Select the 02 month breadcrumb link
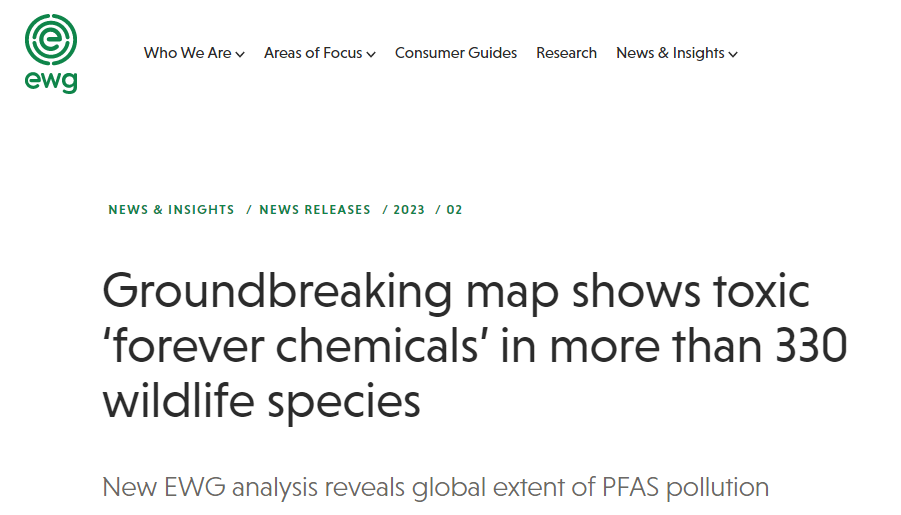Image resolution: width=901 pixels, height=515 pixels. click(x=455, y=210)
